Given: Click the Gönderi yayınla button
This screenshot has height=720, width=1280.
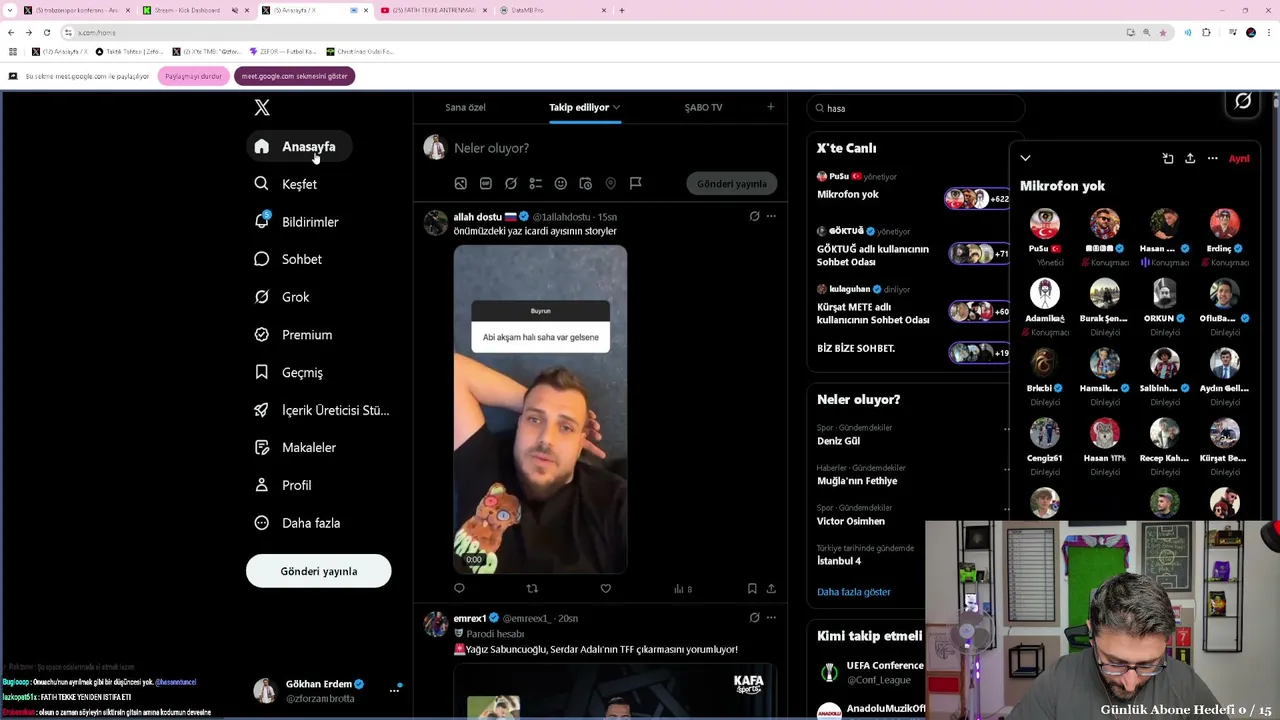Looking at the screenshot, I should pyautogui.click(x=319, y=571).
